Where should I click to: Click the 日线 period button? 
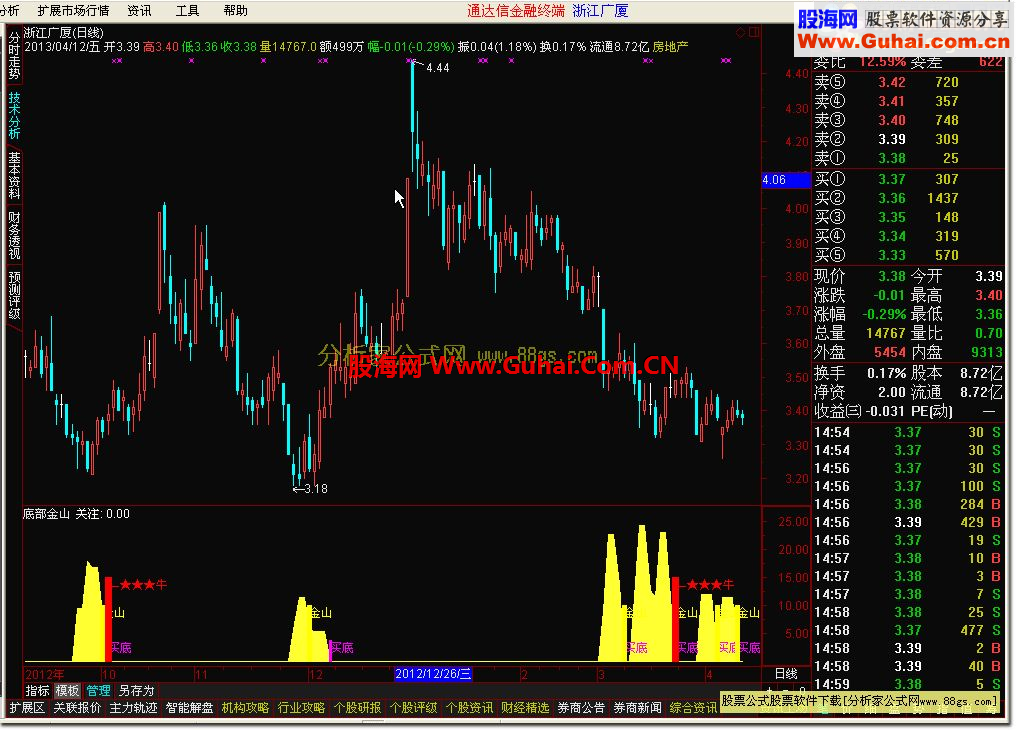pyautogui.click(x=786, y=674)
